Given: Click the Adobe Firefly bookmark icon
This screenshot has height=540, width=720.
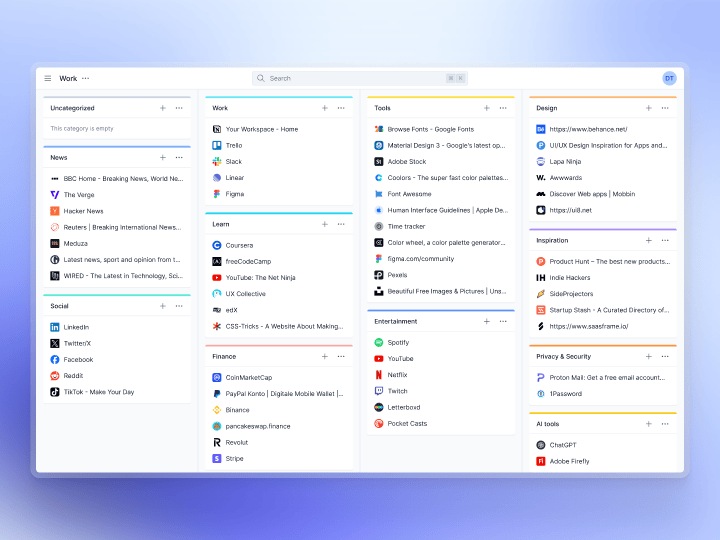Looking at the screenshot, I should click(x=541, y=461).
